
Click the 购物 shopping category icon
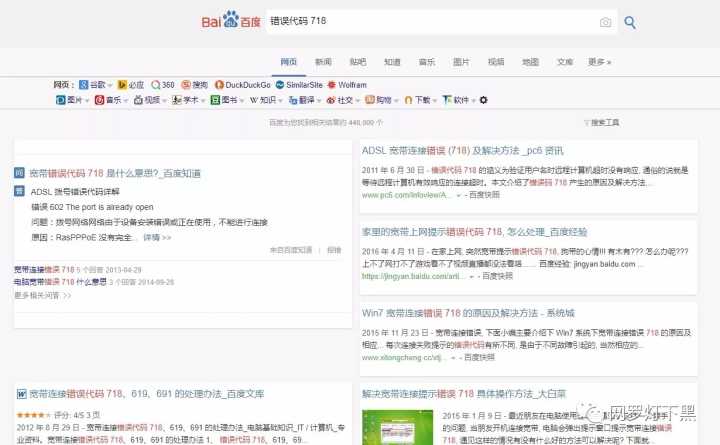pyautogui.click(x=370, y=100)
